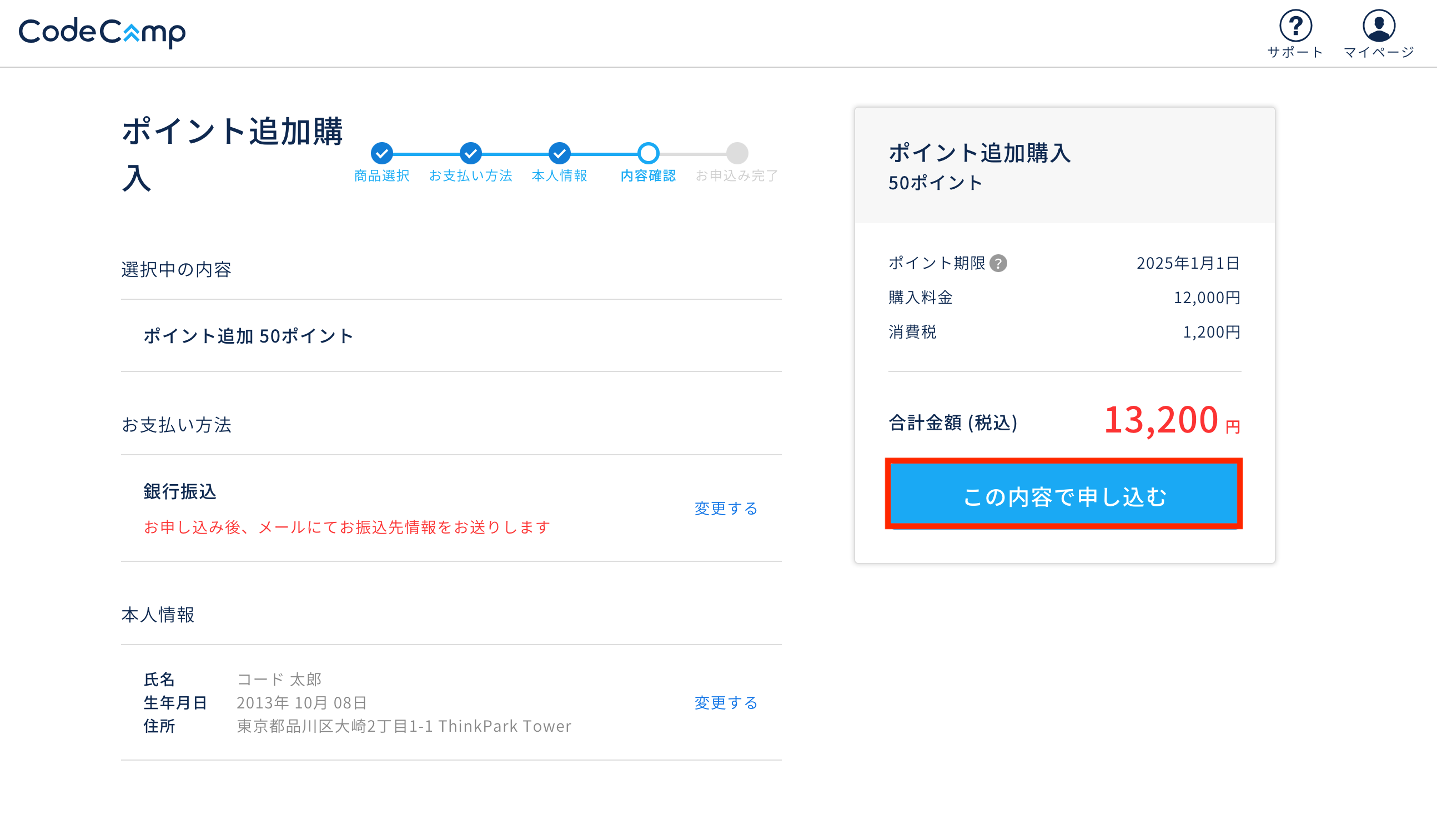
Task: Select the 本人情報 step label
Action: 559,175
